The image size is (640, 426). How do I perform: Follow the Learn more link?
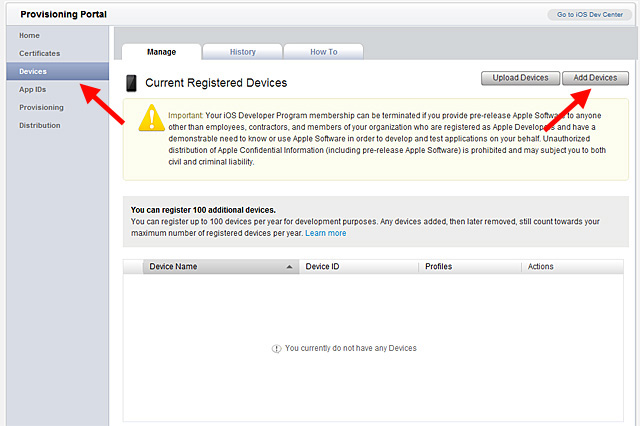[326, 233]
